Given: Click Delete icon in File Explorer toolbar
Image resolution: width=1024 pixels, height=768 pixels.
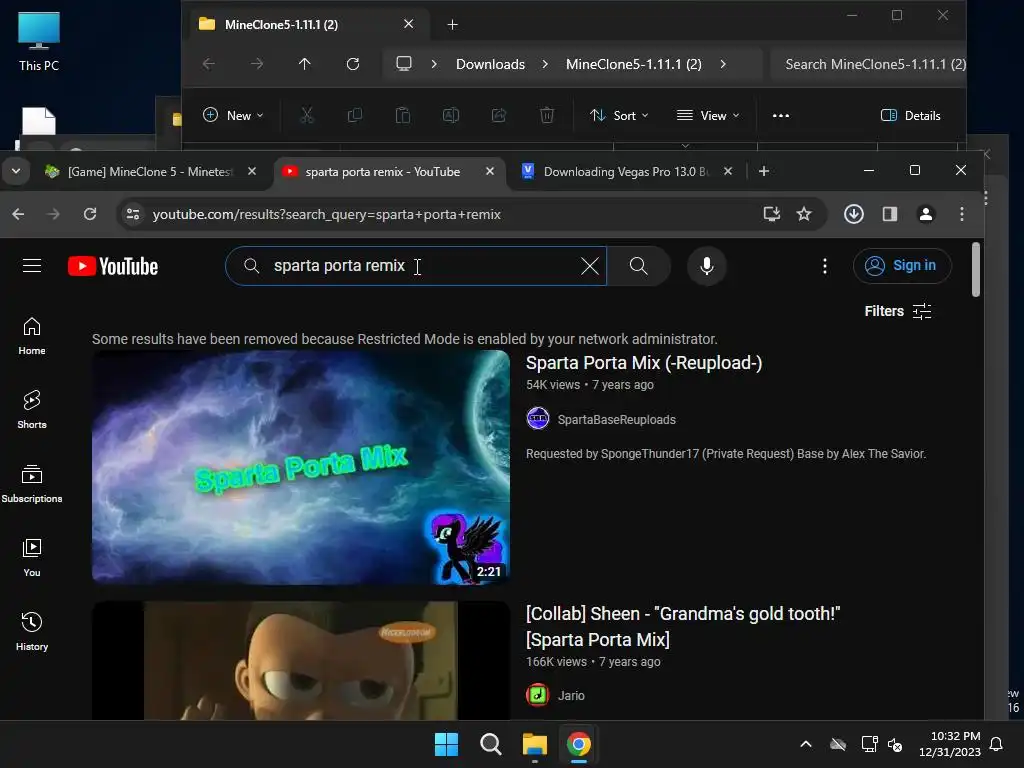Looking at the screenshot, I should point(547,116).
